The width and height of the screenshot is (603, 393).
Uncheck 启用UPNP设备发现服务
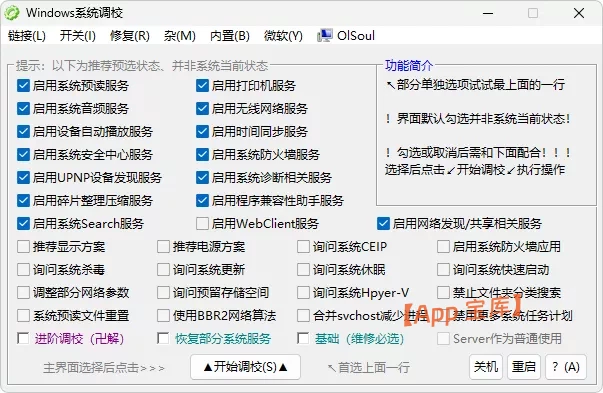click(23, 178)
